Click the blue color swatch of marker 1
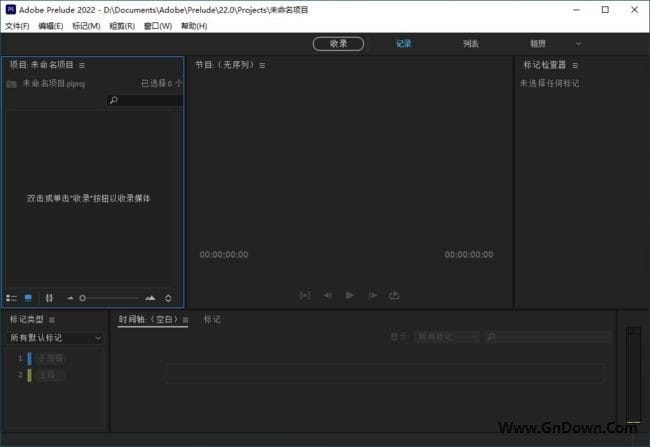Image resolution: width=650 pixels, height=447 pixels. click(x=29, y=358)
